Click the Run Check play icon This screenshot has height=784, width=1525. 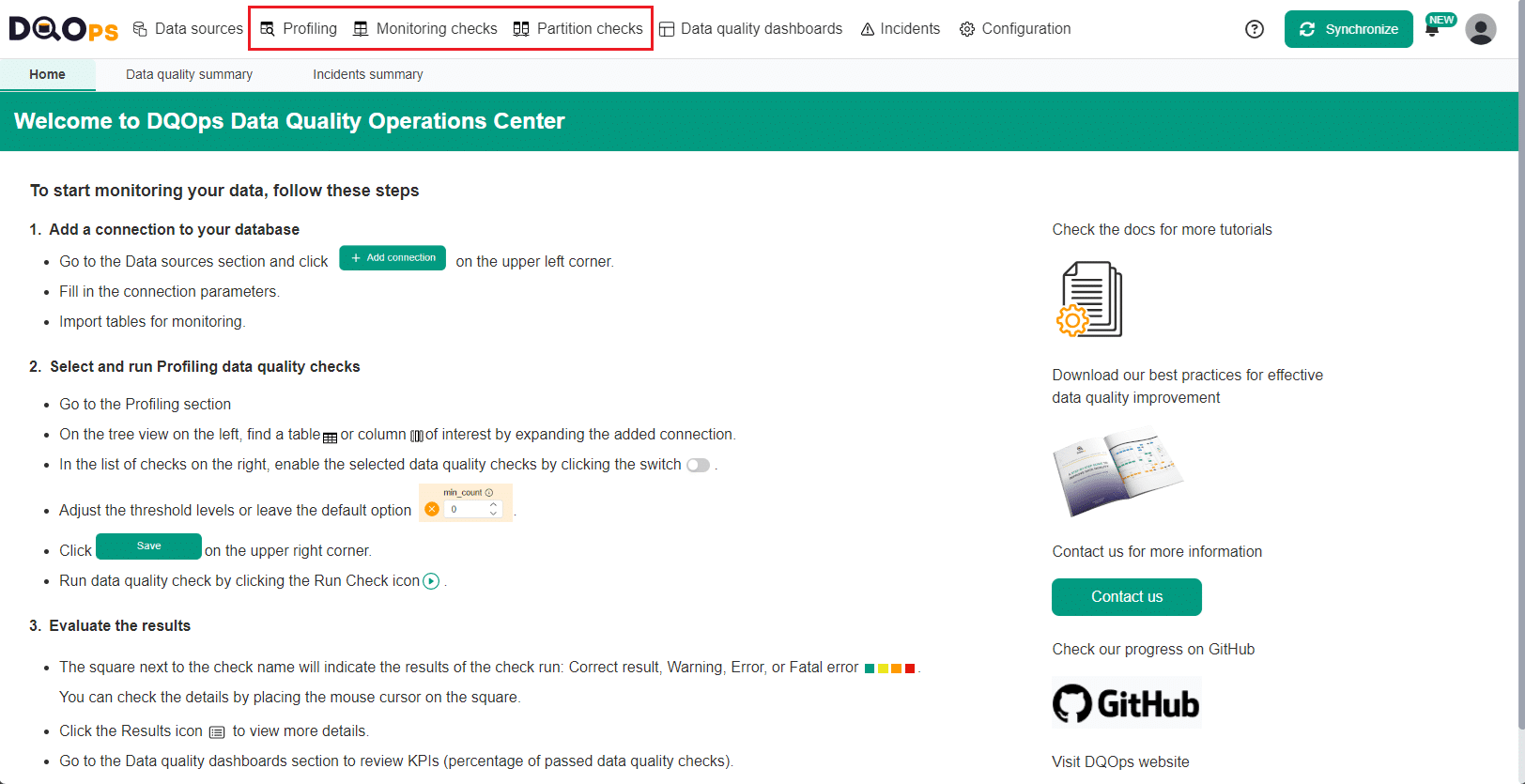pos(431,581)
